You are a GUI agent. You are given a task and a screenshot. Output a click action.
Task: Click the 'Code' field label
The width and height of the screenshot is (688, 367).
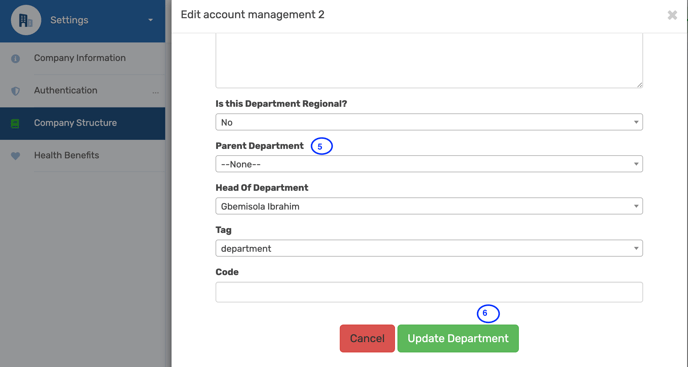tap(227, 272)
